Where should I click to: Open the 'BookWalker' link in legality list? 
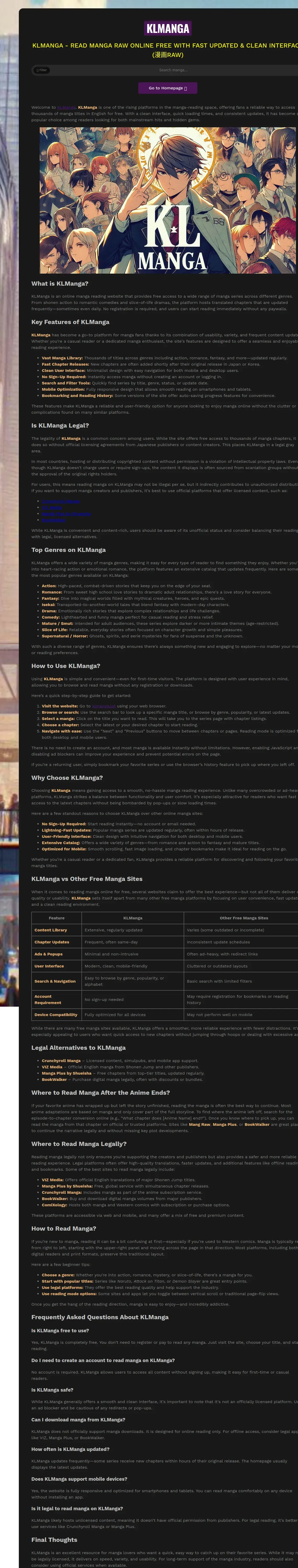tap(54, 520)
